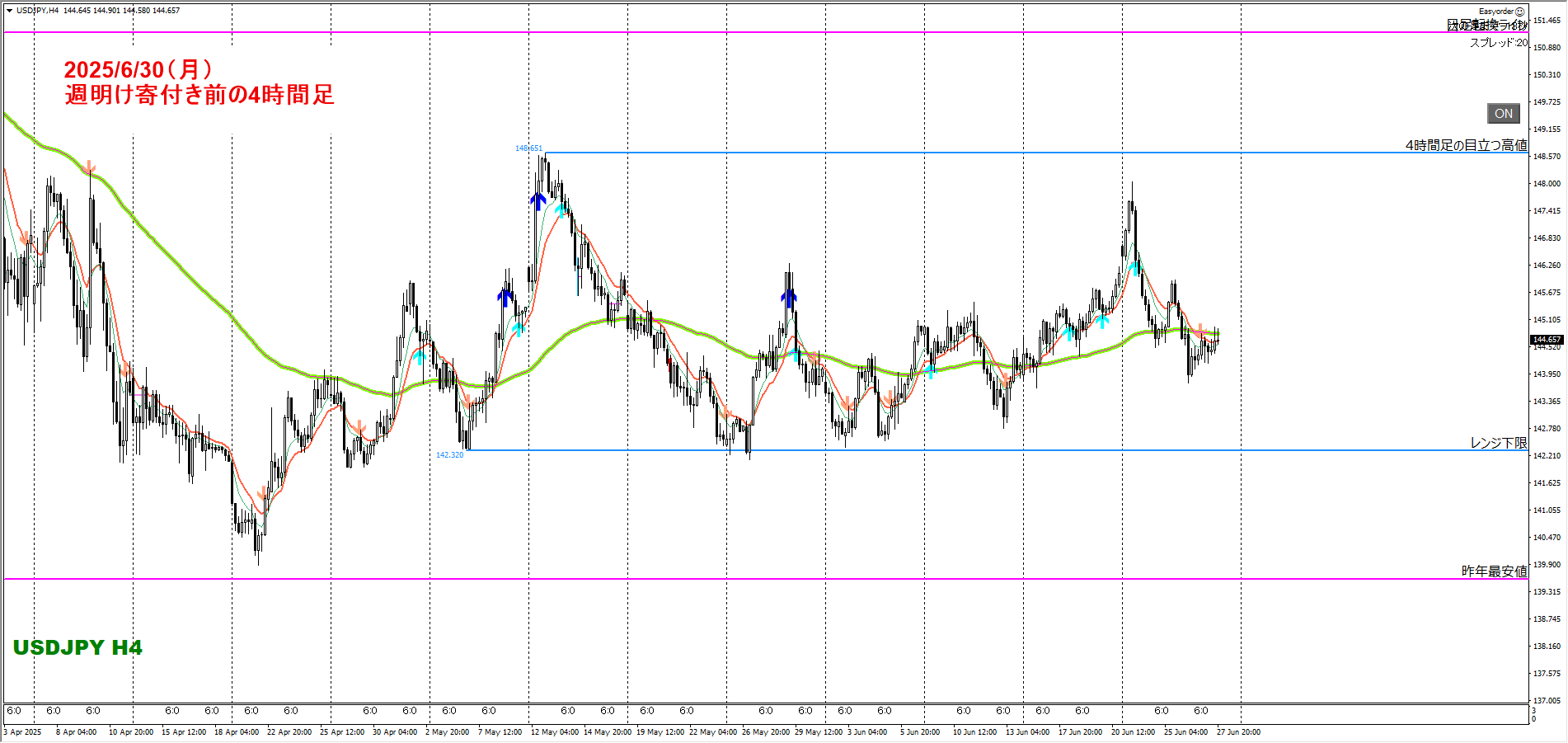Click the 143.365 price axis label

[1547, 401]
